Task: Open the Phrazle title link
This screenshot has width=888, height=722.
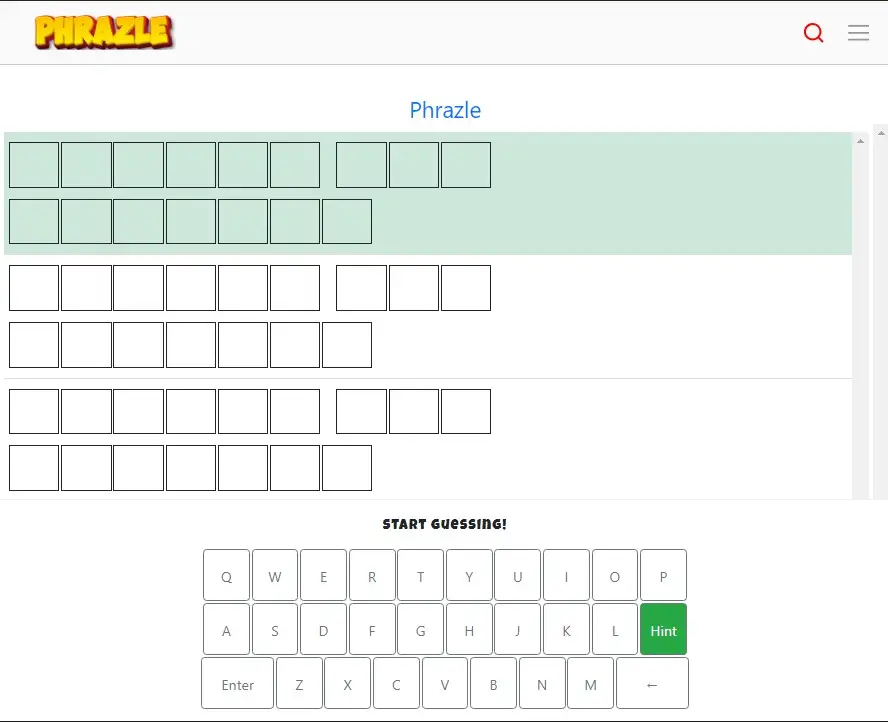Action: 445,110
